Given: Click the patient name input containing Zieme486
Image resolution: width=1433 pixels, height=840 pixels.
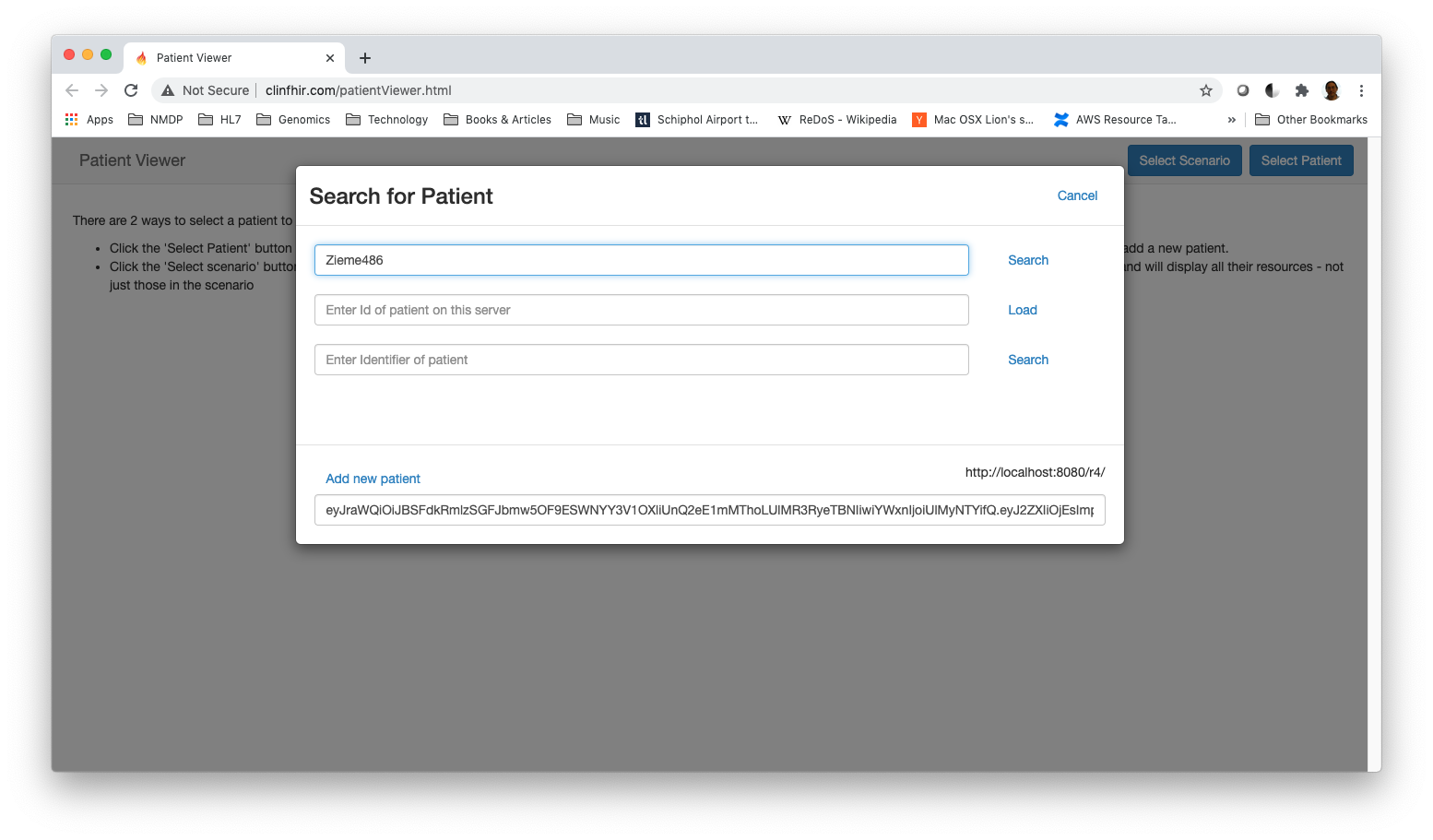Looking at the screenshot, I should [642, 260].
